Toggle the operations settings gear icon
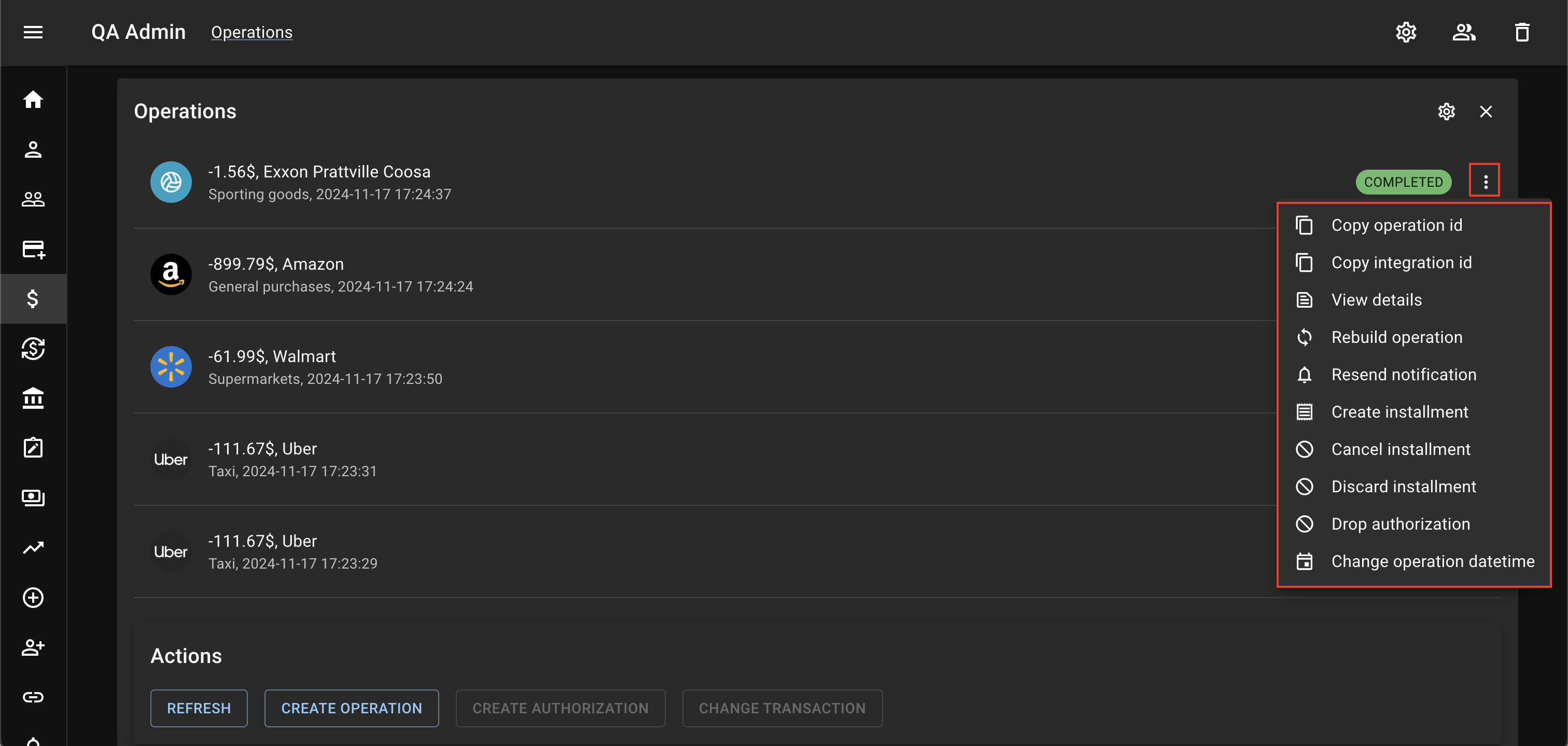This screenshot has width=1568, height=746. pos(1447,111)
